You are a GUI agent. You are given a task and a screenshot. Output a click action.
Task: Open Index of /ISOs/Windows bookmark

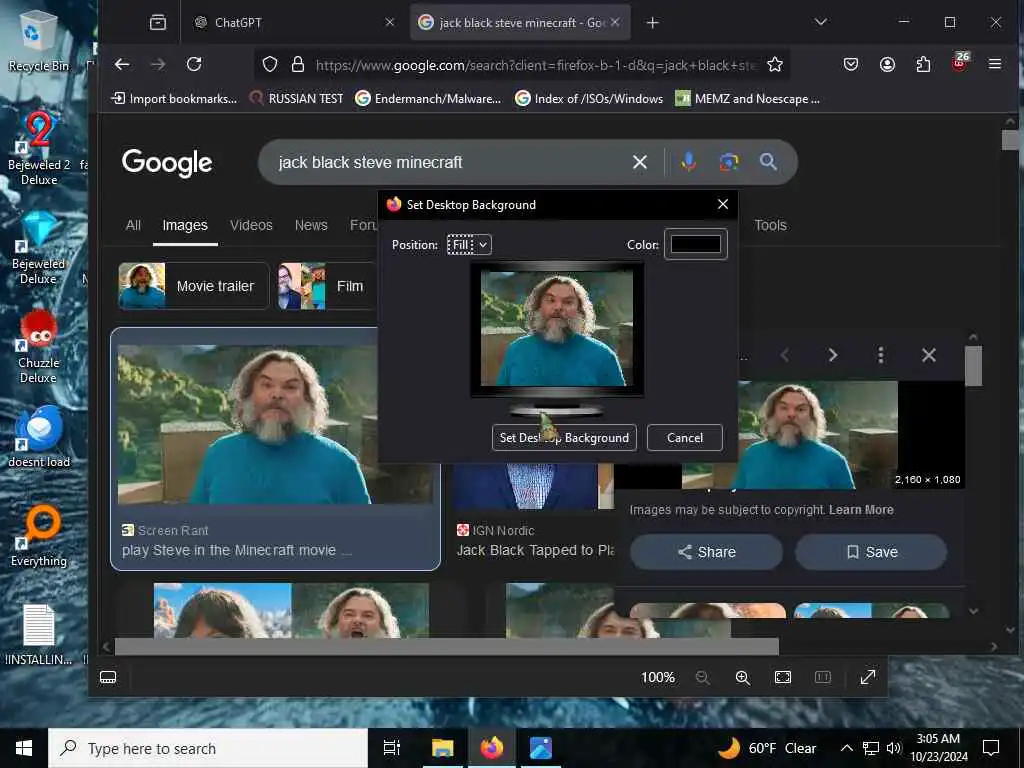click(x=589, y=99)
